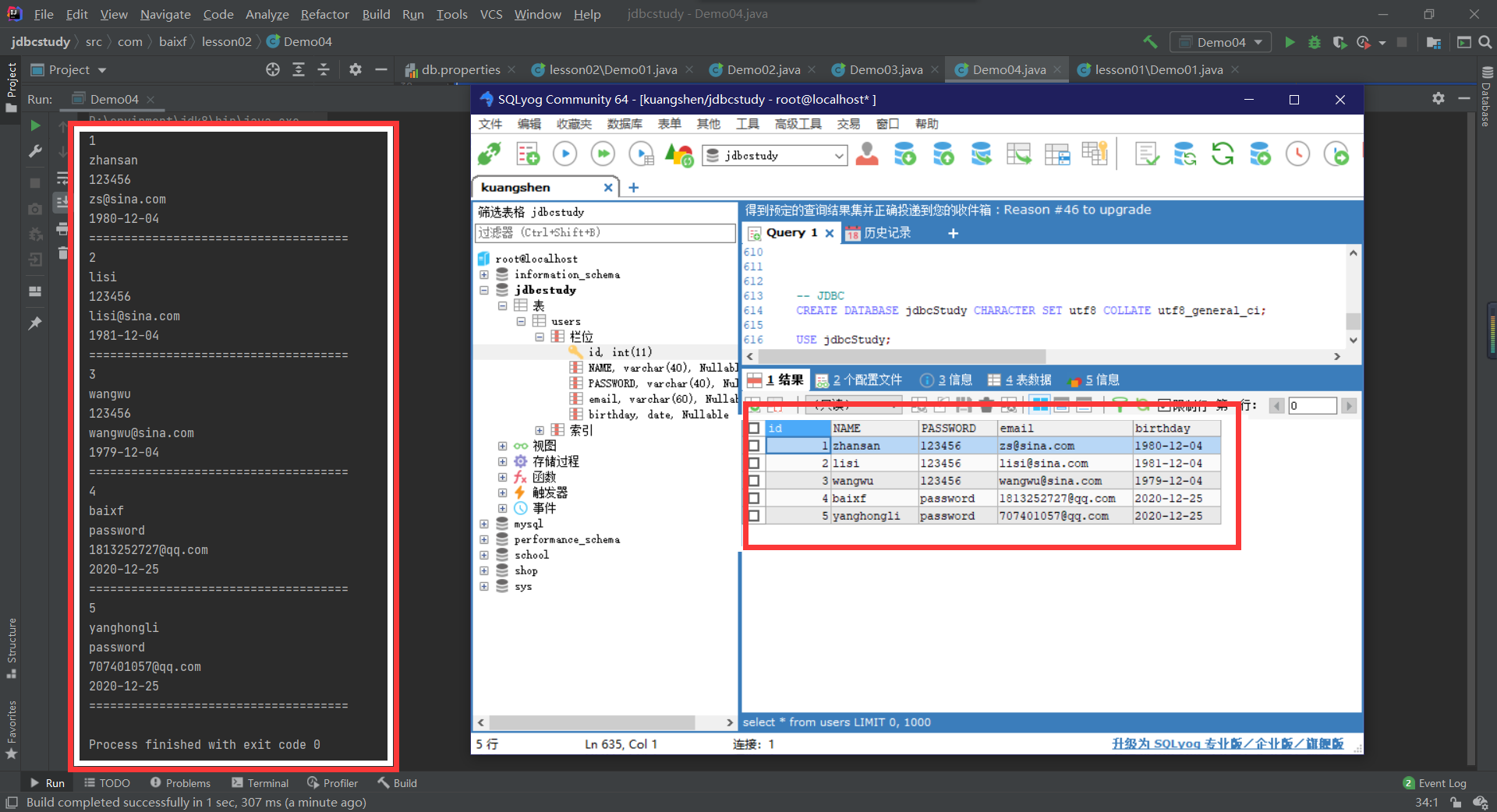Check the row checkbox for baixf
Image resolution: width=1497 pixels, height=812 pixels.
(754, 498)
